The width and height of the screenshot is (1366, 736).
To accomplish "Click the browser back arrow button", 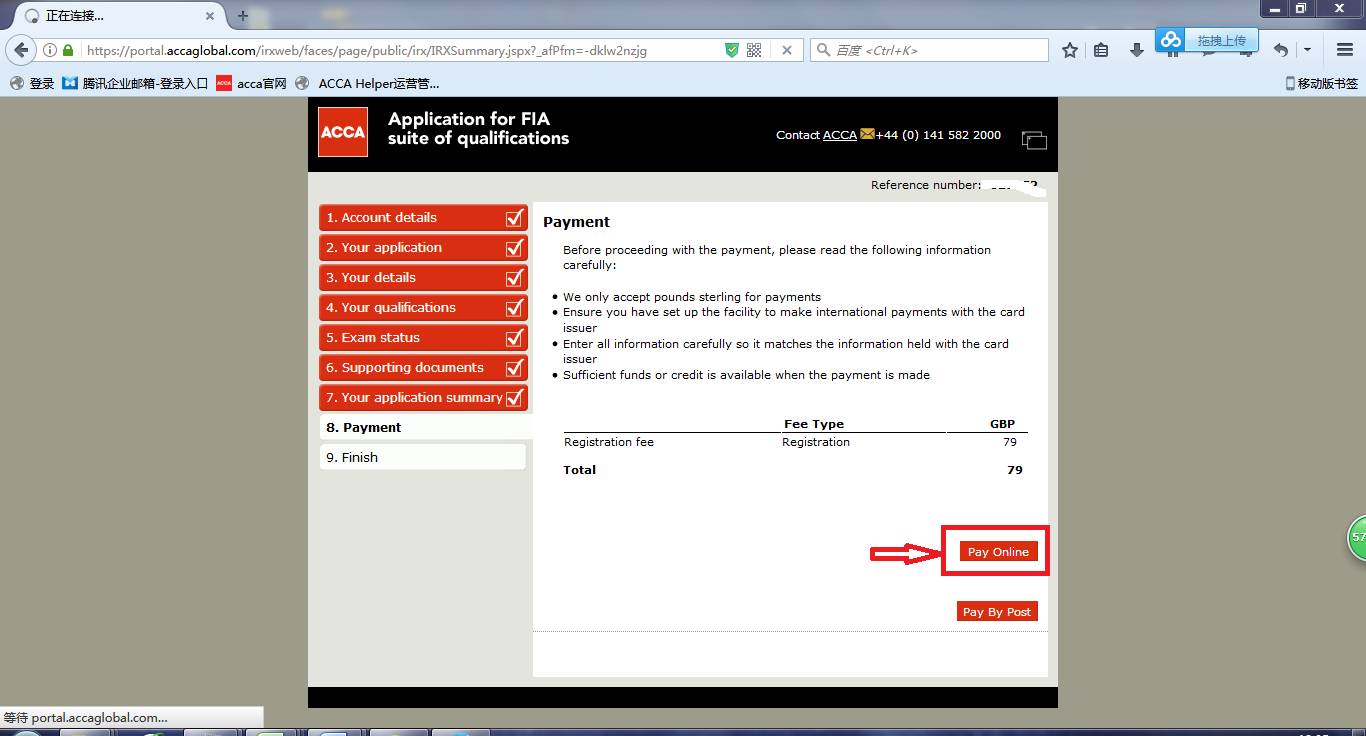I will [x=22, y=50].
